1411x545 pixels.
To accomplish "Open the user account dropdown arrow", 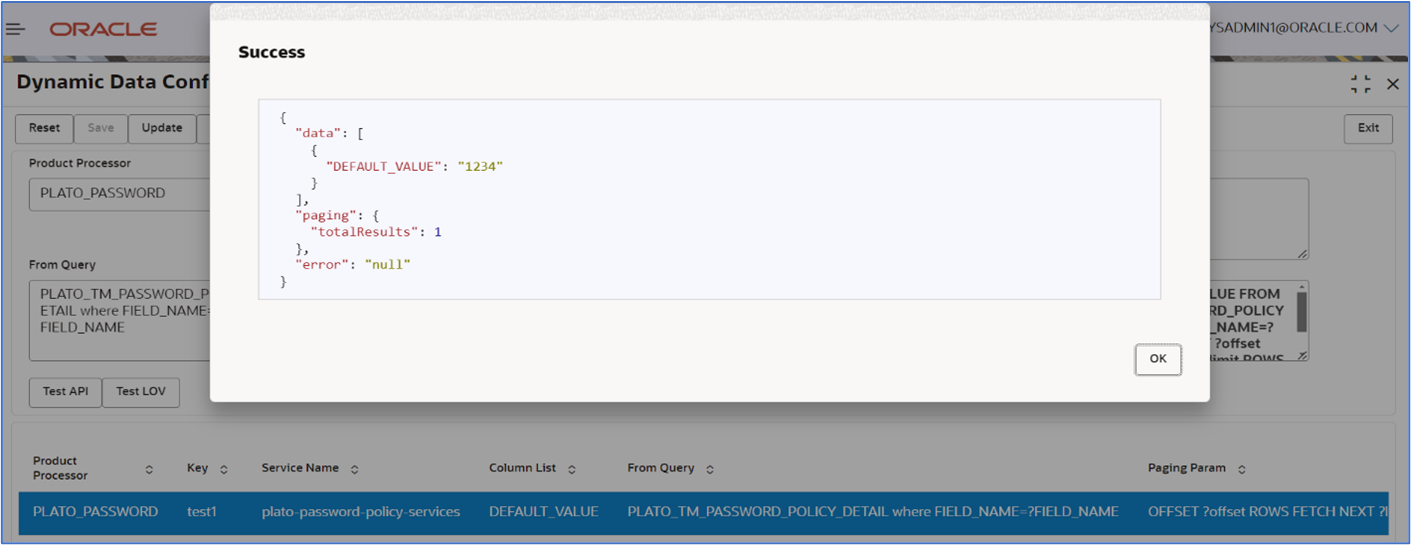I will click(x=1392, y=29).
